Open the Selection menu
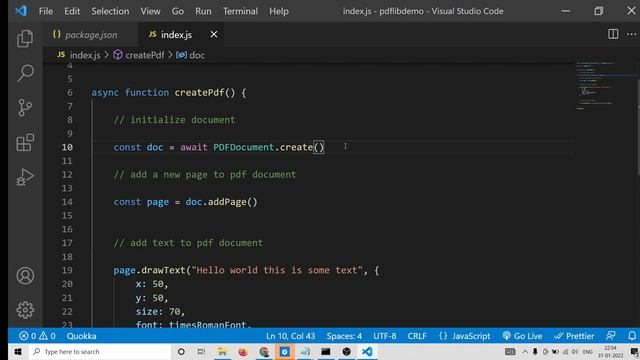640x360 pixels. 110,11
